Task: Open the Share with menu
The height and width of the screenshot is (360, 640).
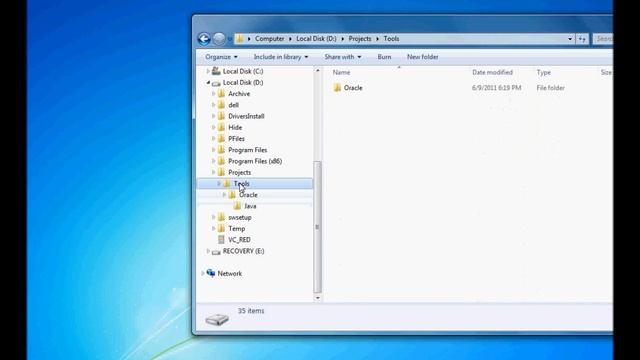Action: tap(343, 57)
